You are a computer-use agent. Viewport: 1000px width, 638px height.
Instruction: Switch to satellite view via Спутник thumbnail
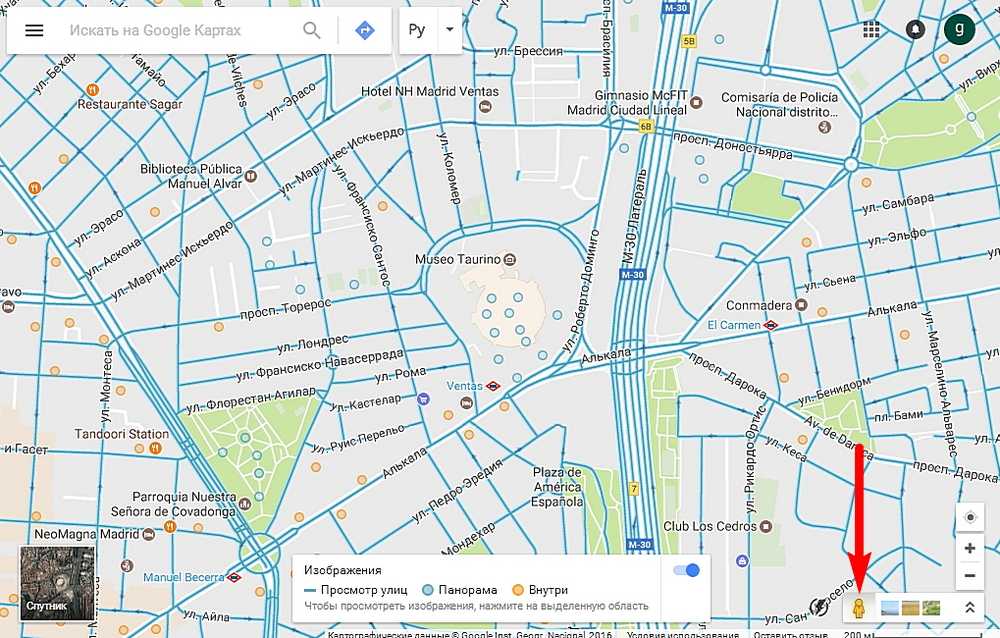tap(57, 583)
